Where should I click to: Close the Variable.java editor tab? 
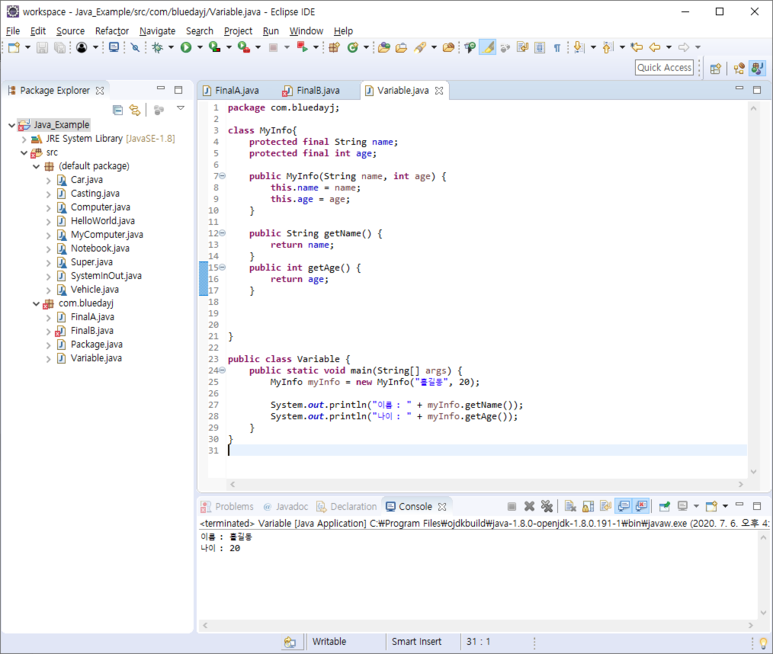439,91
